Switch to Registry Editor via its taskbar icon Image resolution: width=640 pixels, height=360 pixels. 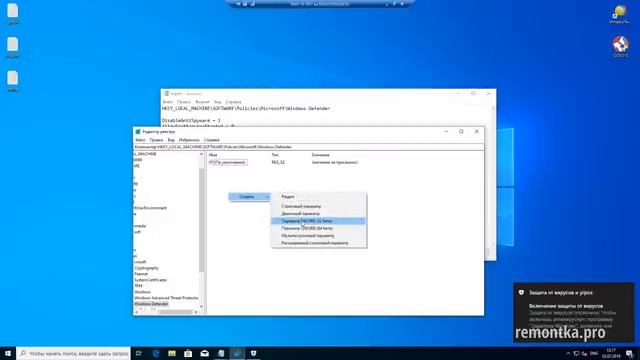(237, 353)
